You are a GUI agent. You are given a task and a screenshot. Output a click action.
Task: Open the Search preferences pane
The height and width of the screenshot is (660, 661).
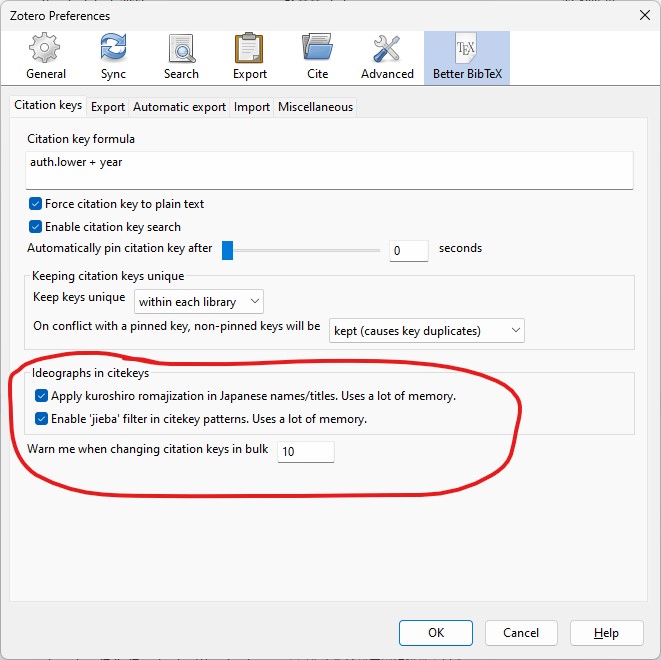point(181,57)
